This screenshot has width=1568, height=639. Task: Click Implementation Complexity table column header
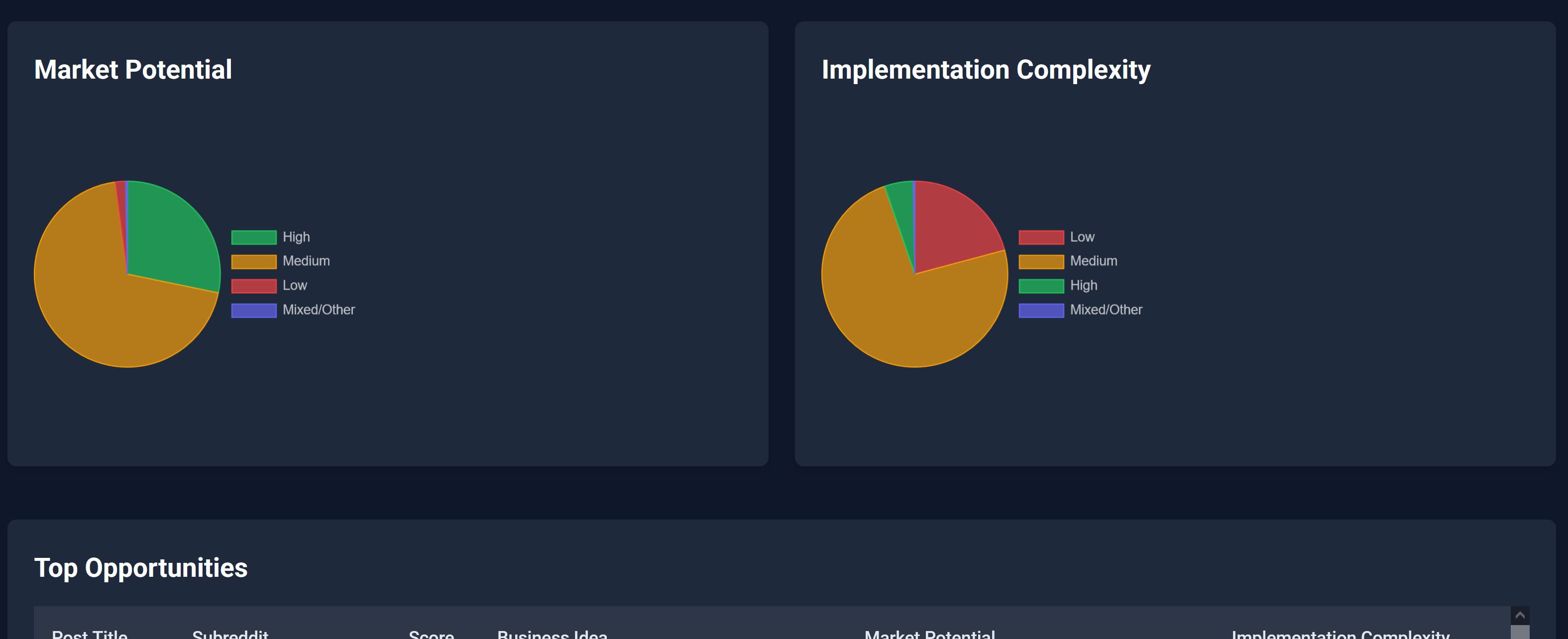1341,634
